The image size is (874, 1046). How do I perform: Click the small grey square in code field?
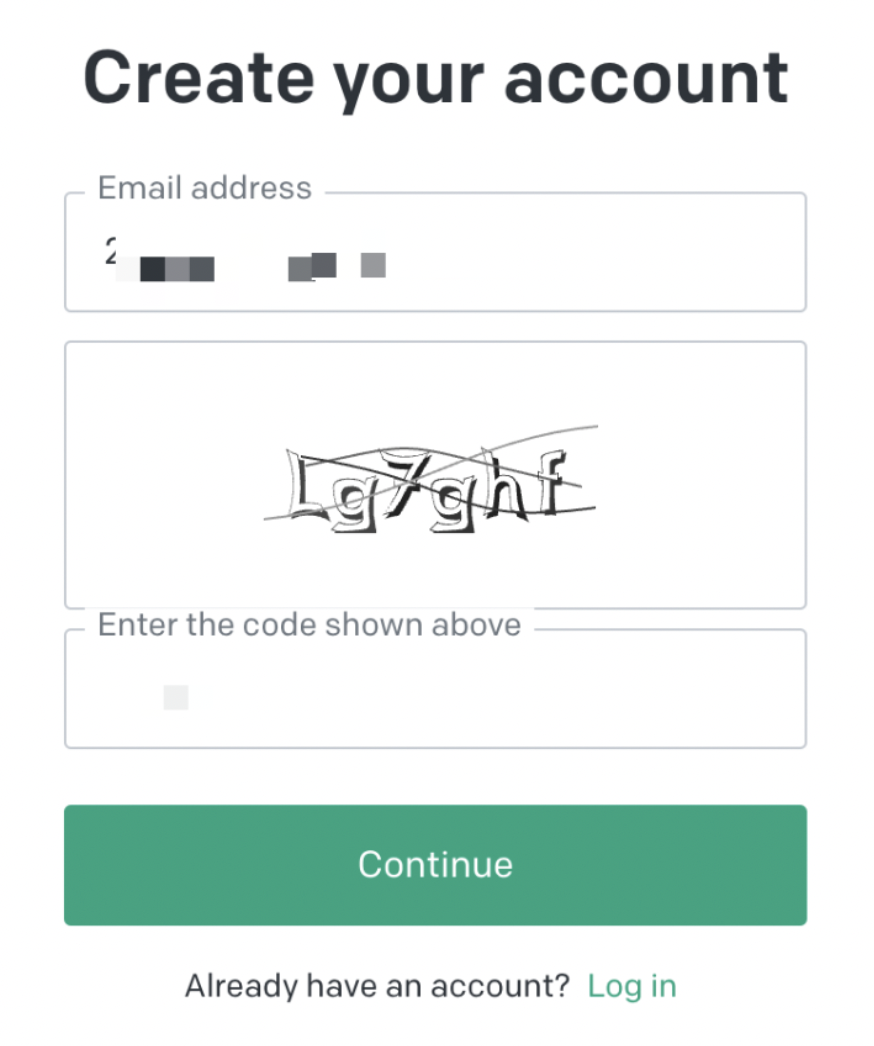point(176,697)
